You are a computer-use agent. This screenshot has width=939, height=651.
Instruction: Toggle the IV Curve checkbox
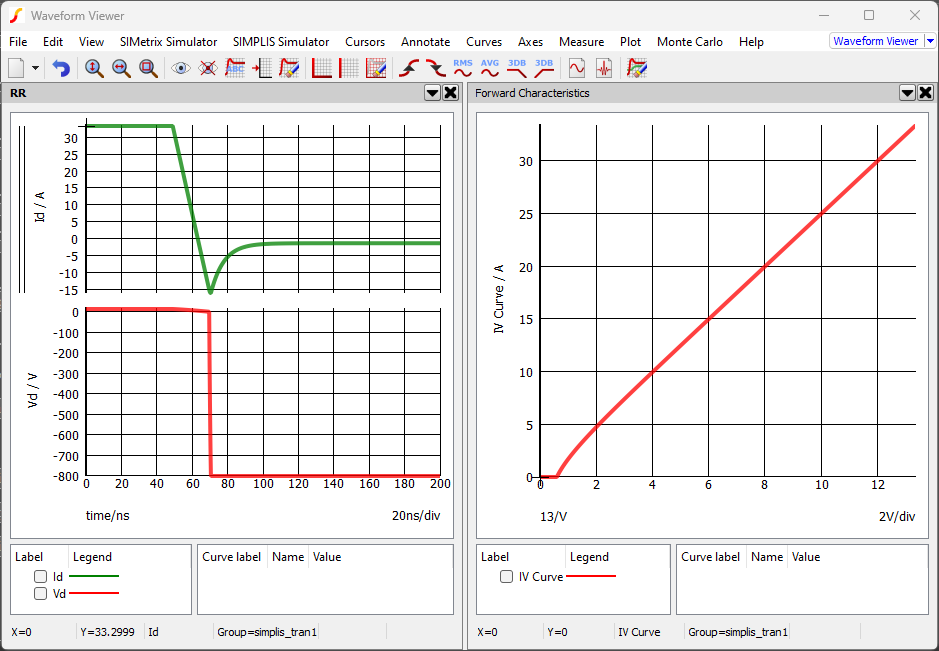coord(507,577)
